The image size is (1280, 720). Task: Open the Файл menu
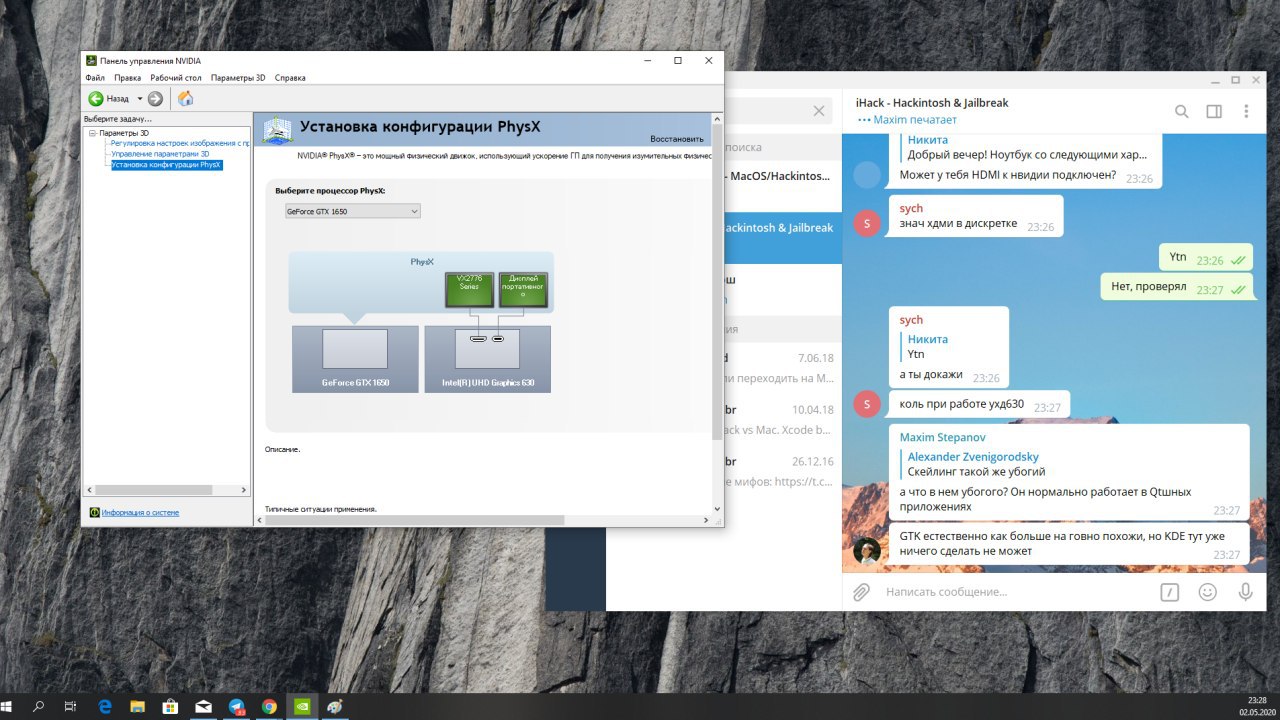95,77
